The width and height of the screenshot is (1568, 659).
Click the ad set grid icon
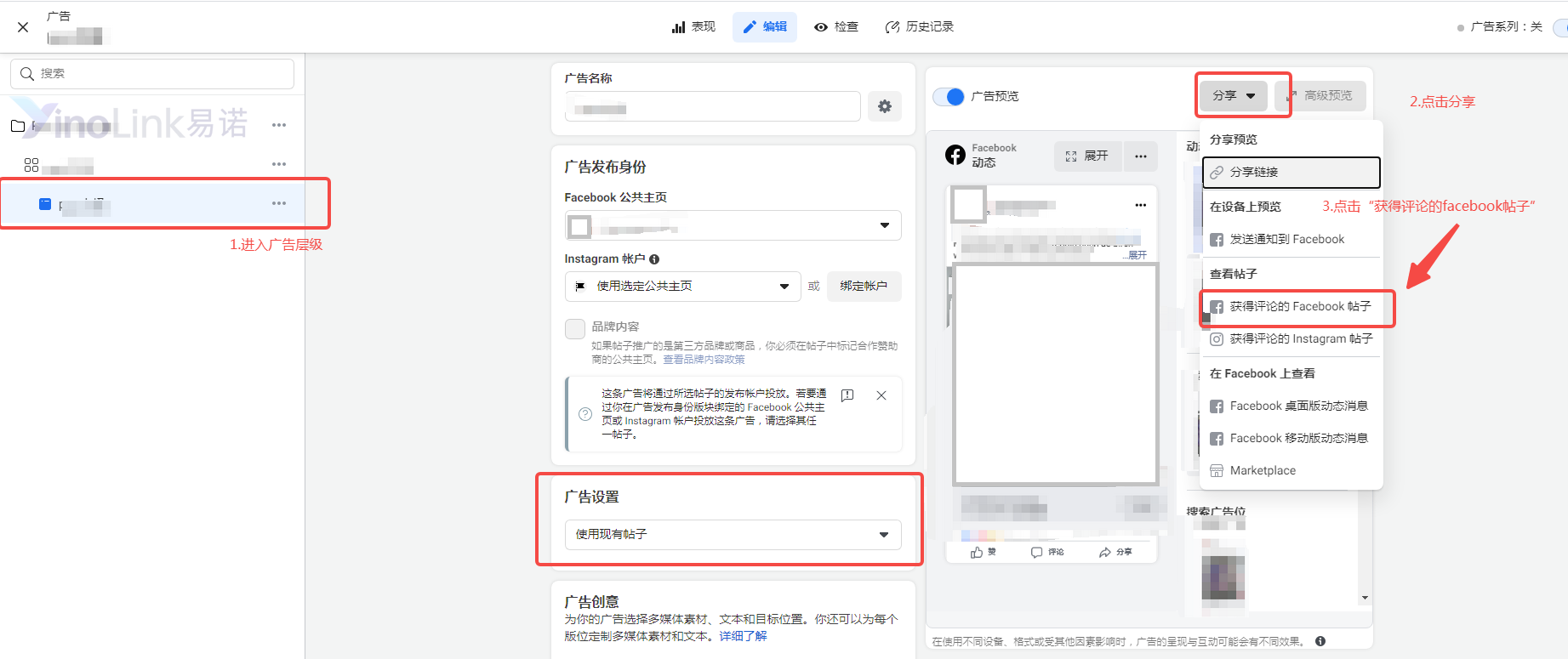(x=31, y=165)
